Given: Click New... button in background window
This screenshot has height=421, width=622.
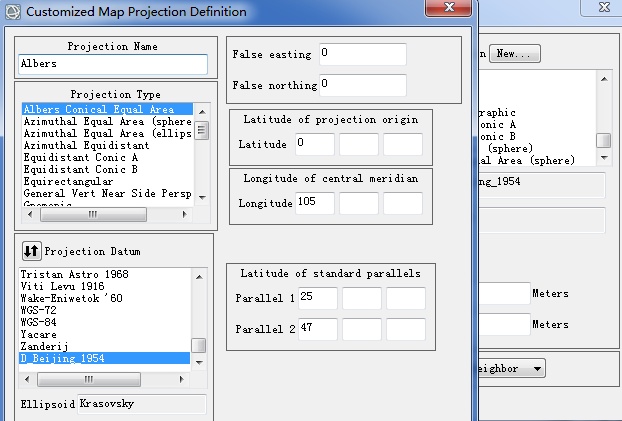Looking at the screenshot, I should [514, 53].
